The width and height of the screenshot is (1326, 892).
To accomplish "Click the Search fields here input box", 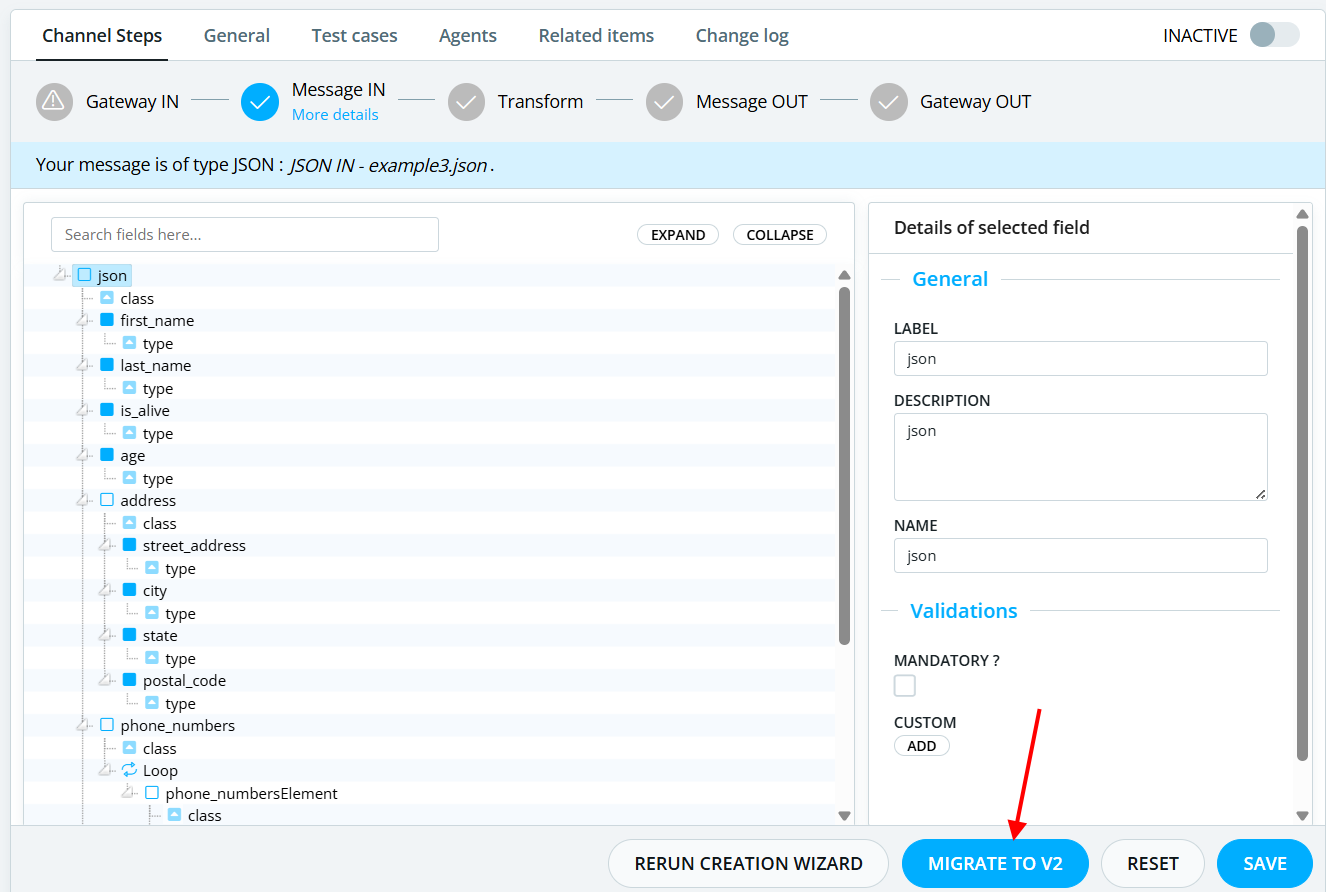I will (245, 234).
